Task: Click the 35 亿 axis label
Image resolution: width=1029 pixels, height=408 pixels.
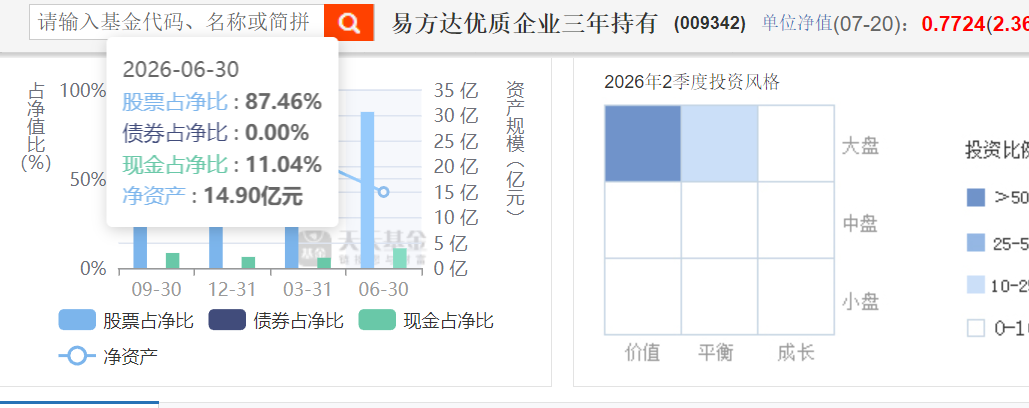Action: (x=455, y=91)
